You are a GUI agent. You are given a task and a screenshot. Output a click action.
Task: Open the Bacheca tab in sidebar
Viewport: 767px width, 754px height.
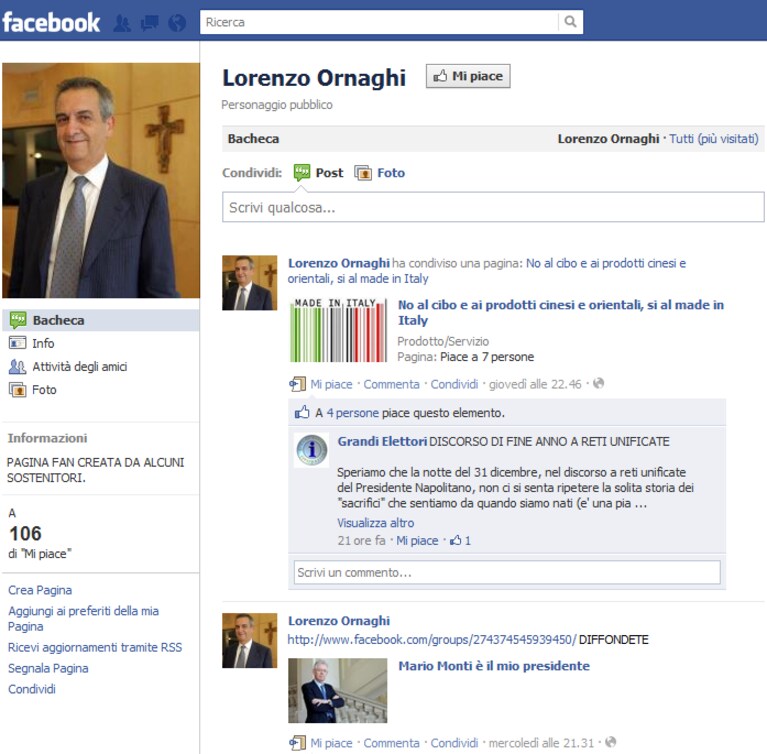coord(101,320)
